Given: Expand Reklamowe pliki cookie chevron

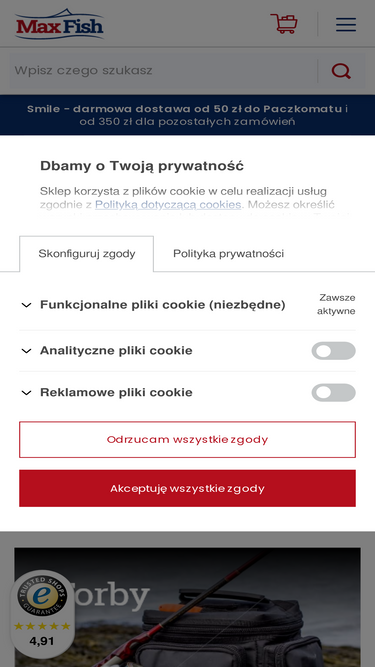Looking at the screenshot, I should pos(26,393).
